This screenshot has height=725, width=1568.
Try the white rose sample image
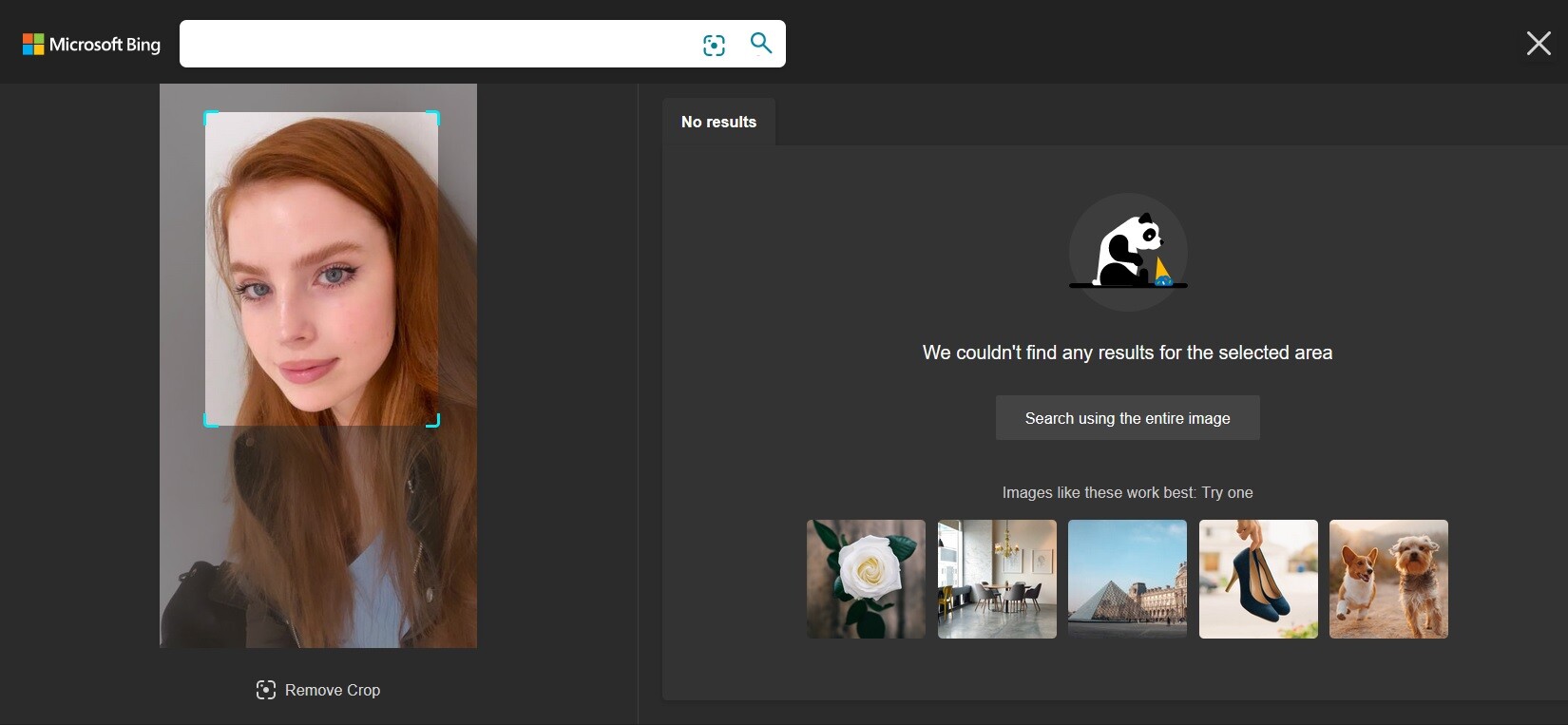pyautogui.click(x=866, y=579)
